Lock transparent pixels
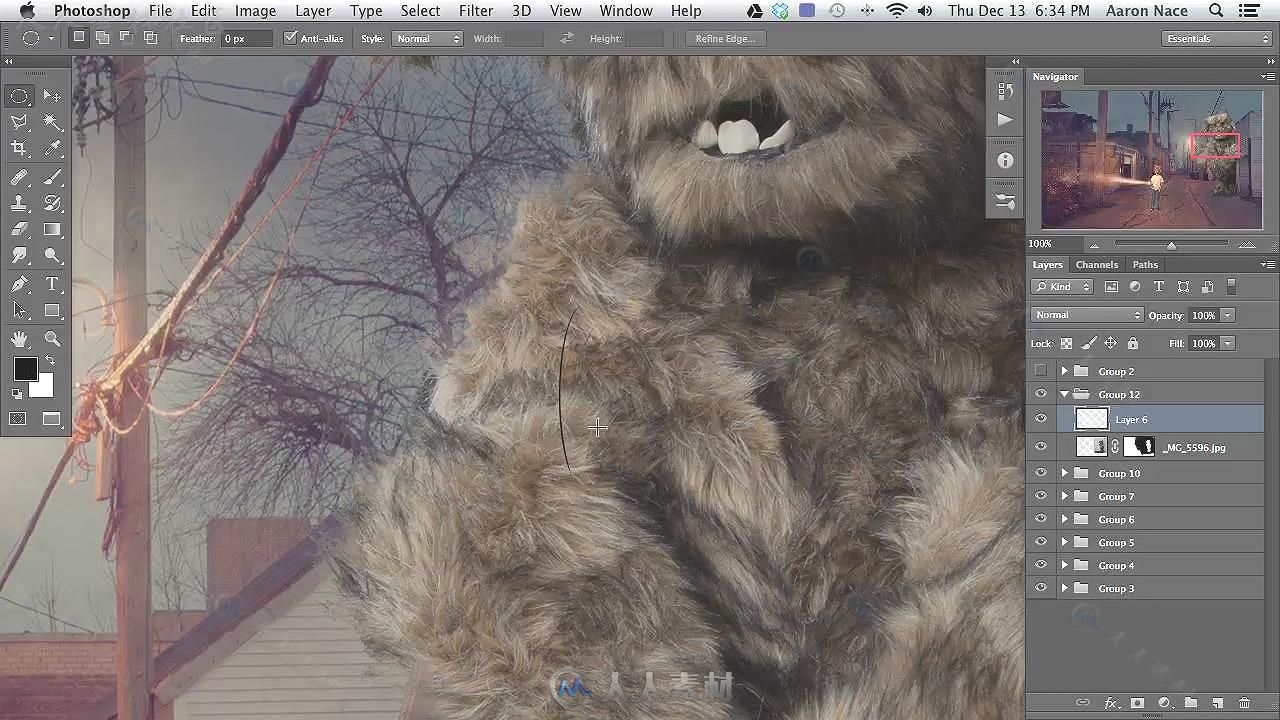The height and width of the screenshot is (720, 1280). 1066,343
